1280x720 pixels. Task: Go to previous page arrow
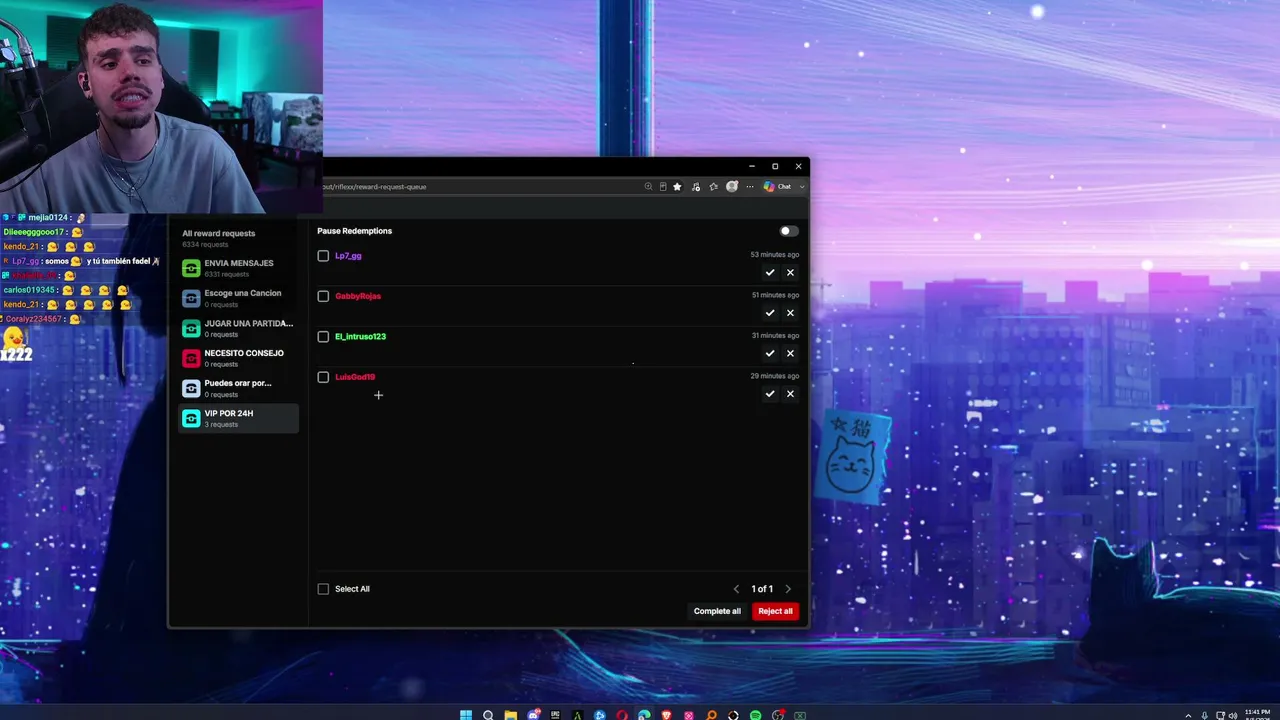(737, 589)
